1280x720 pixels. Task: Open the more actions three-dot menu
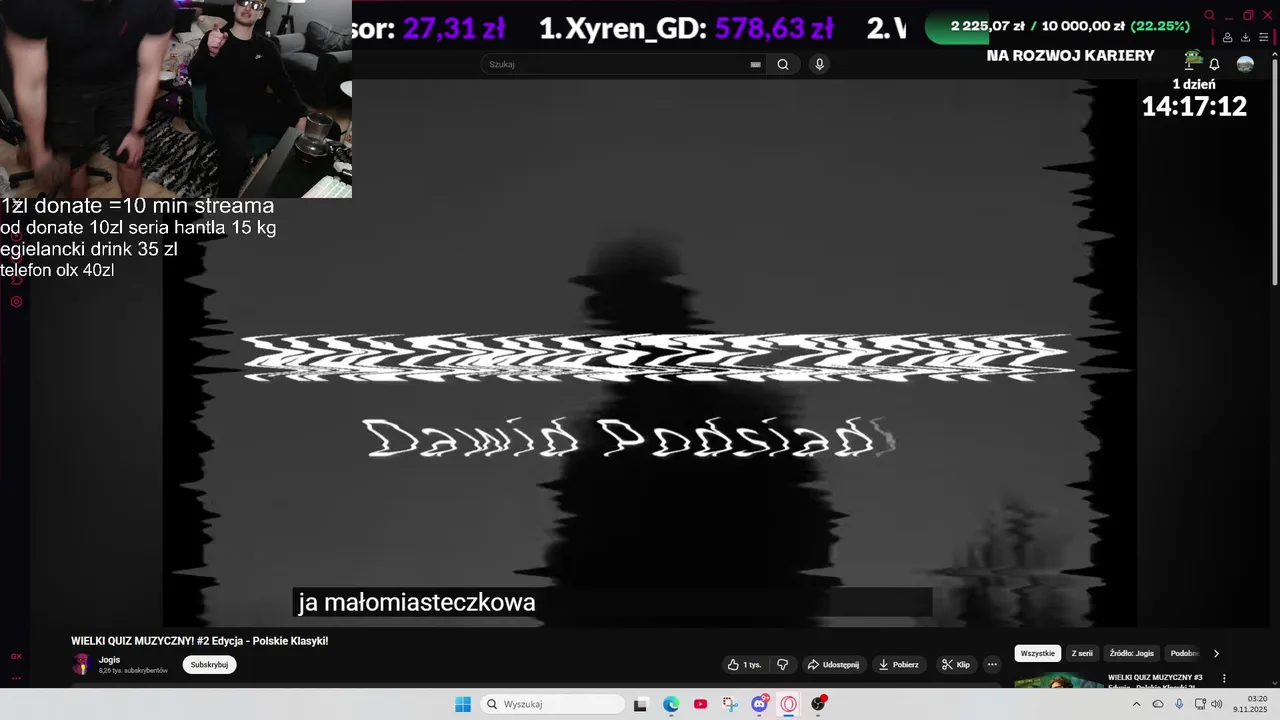click(992, 664)
